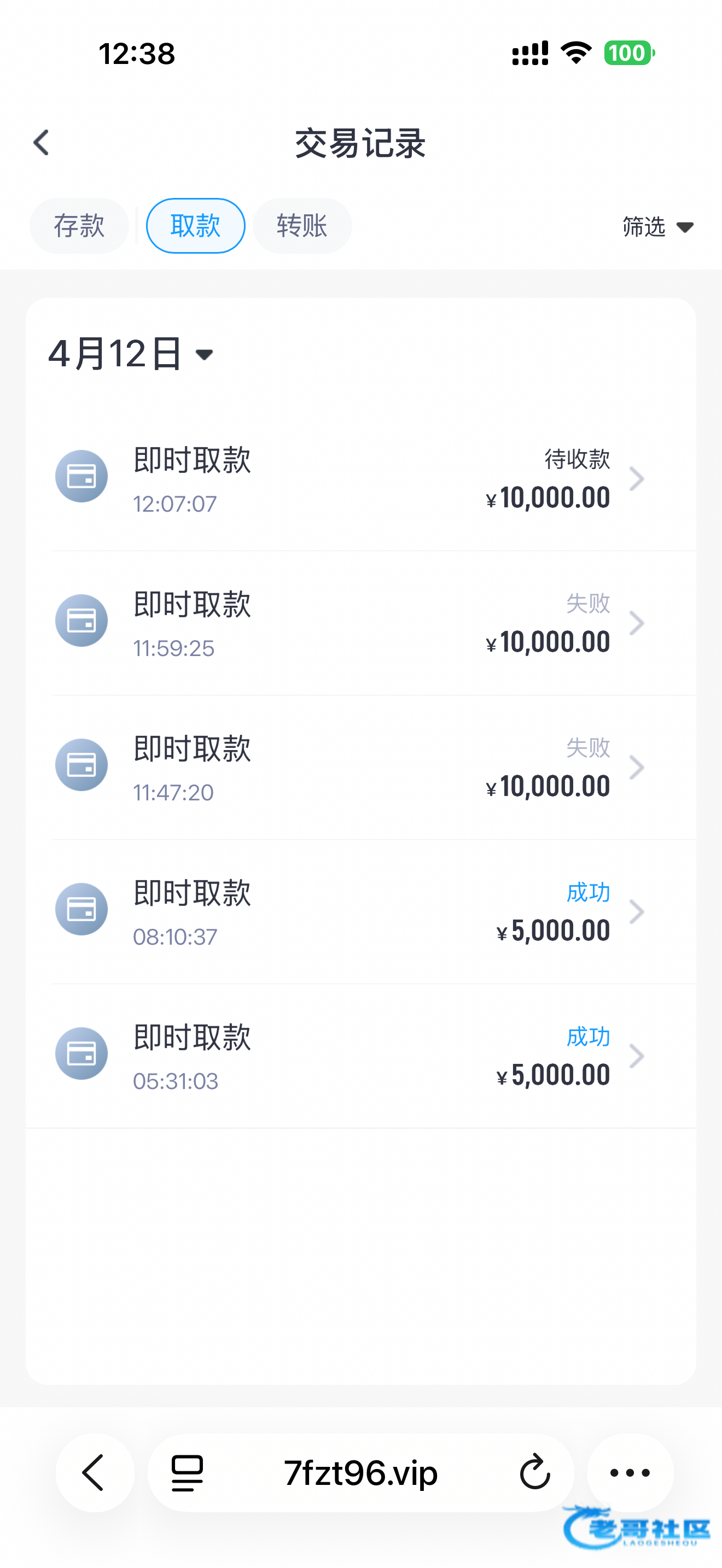The image size is (722, 1568).
Task: Open the browser three-dots more menu
Action: [630, 1473]
